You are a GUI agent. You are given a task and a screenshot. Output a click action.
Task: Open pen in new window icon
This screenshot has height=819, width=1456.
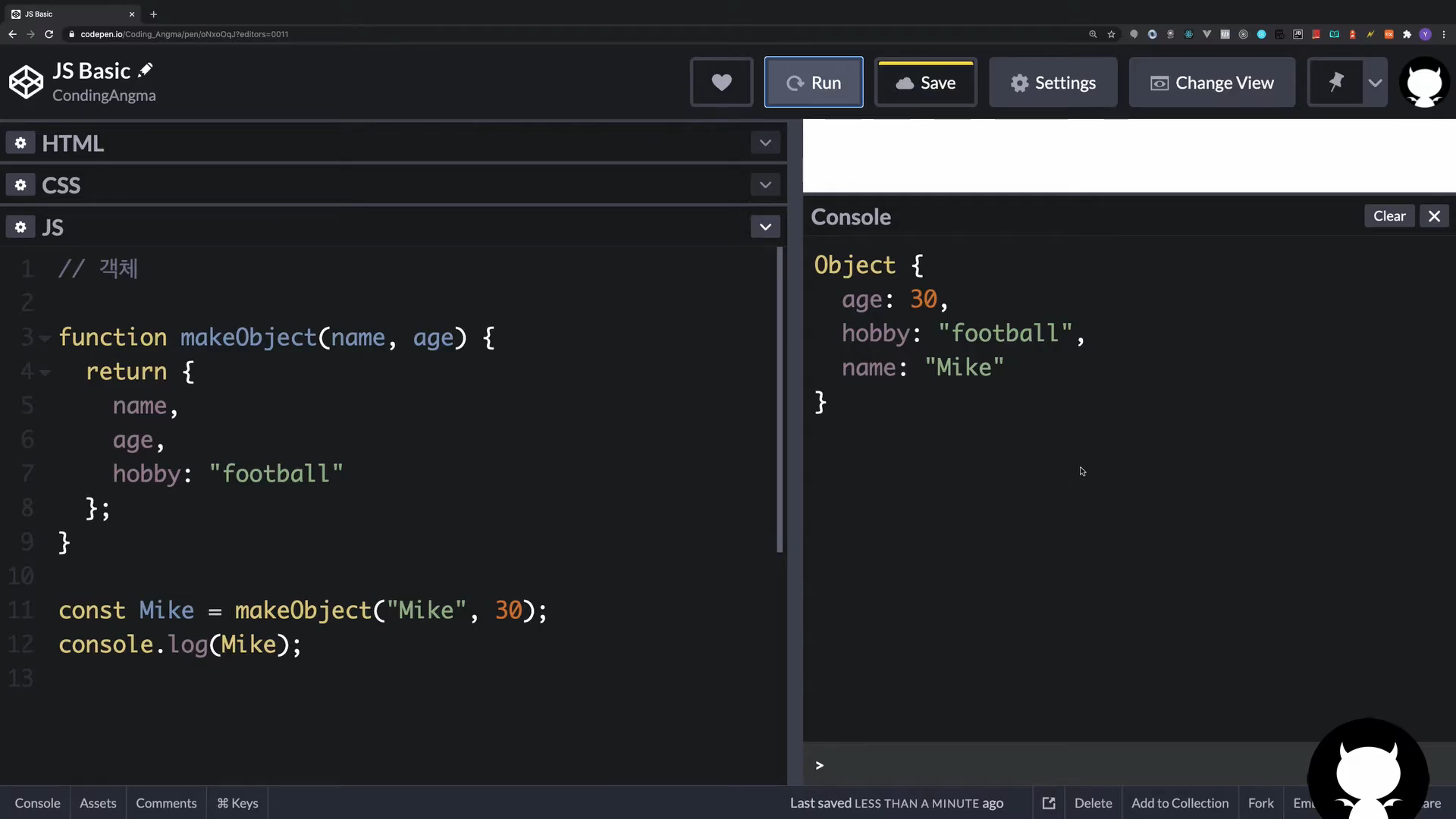[1049, 802]
